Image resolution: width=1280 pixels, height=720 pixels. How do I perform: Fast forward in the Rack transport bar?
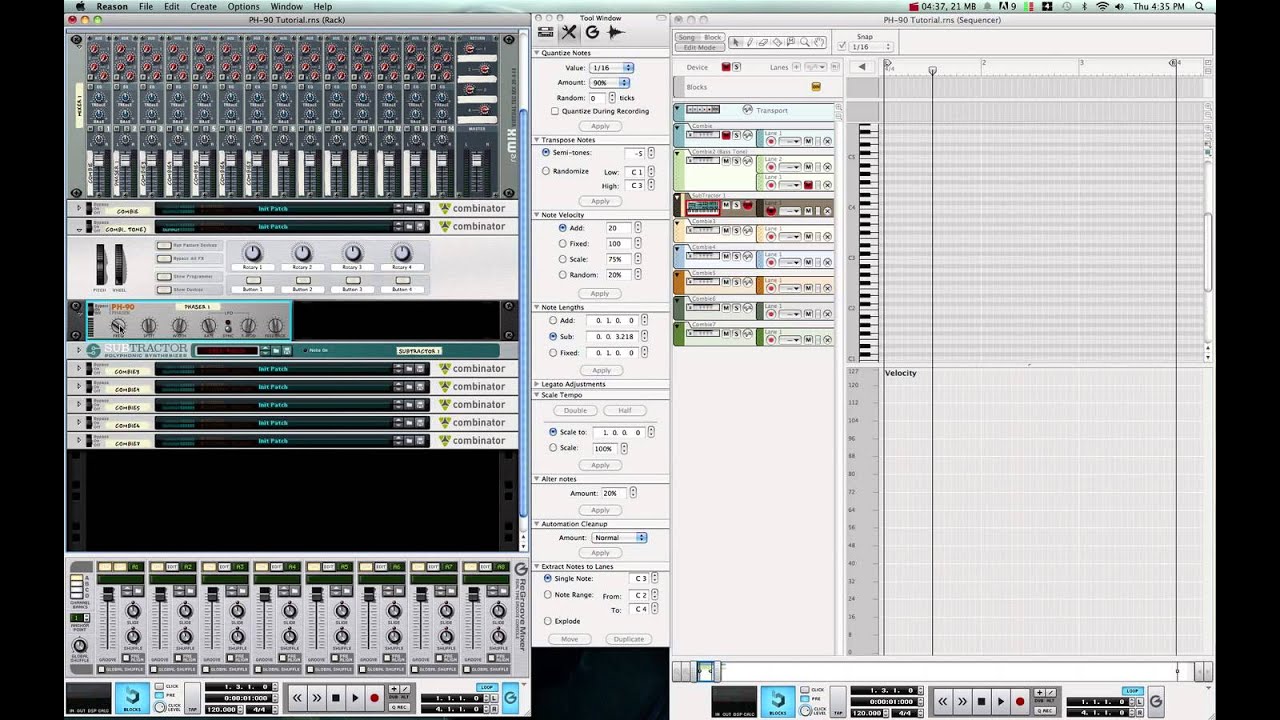click(317, 698)
